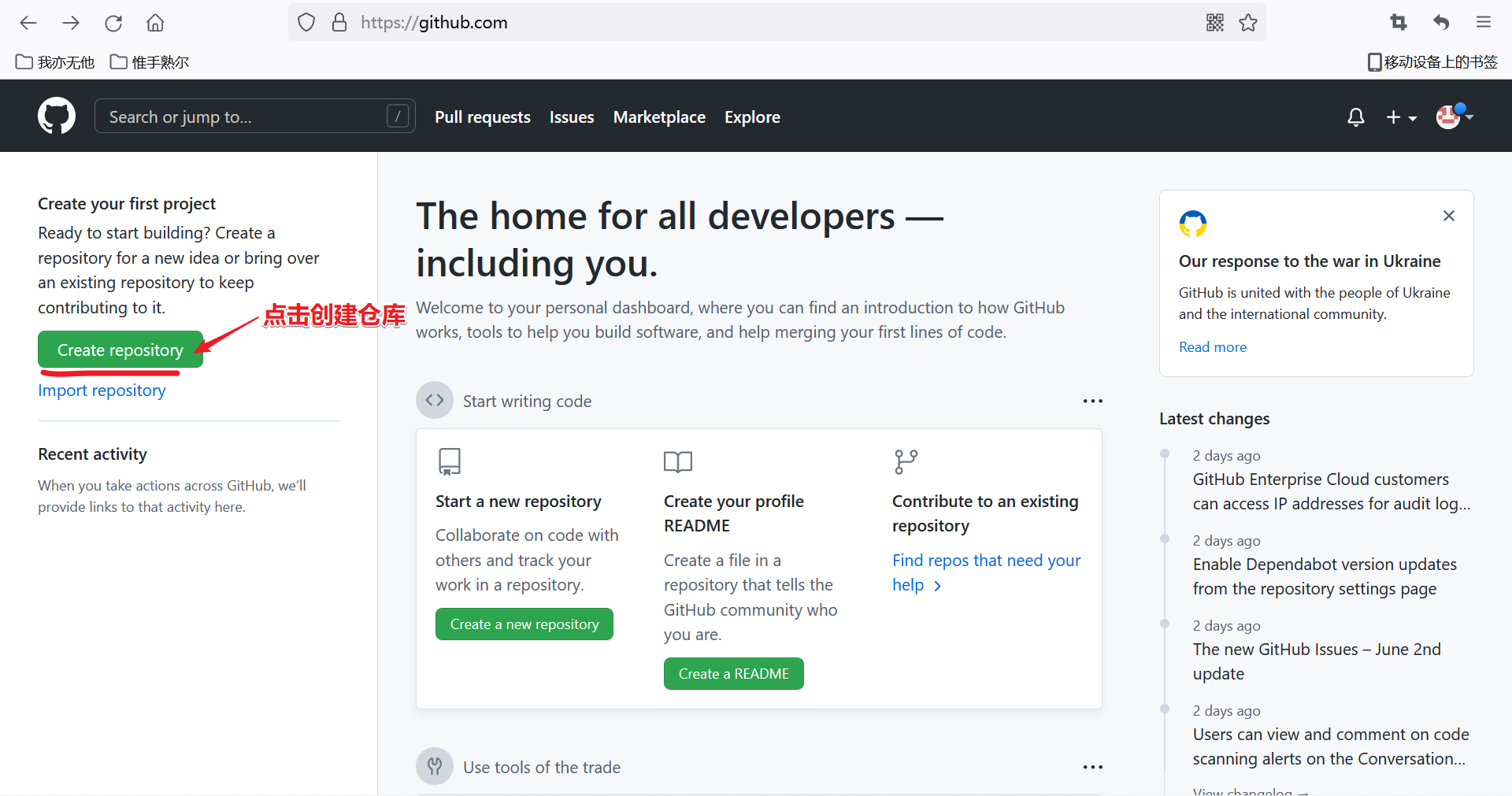Go to browser home page
1512x796 pixels.
(x=155, y=23)
